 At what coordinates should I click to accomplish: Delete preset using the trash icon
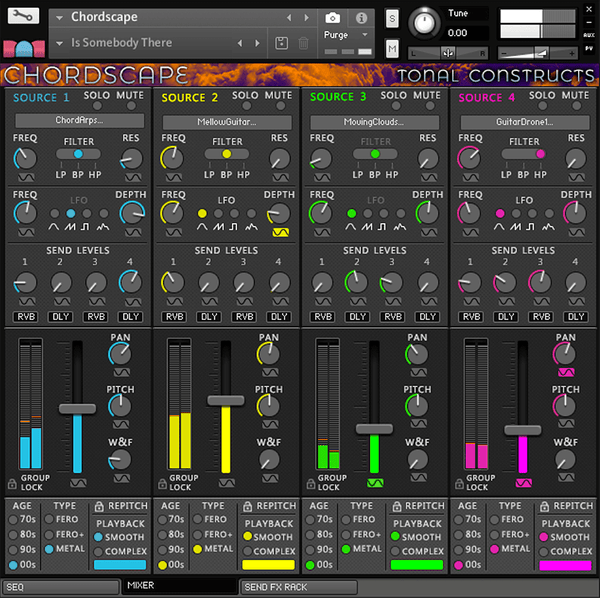(304, 43)
